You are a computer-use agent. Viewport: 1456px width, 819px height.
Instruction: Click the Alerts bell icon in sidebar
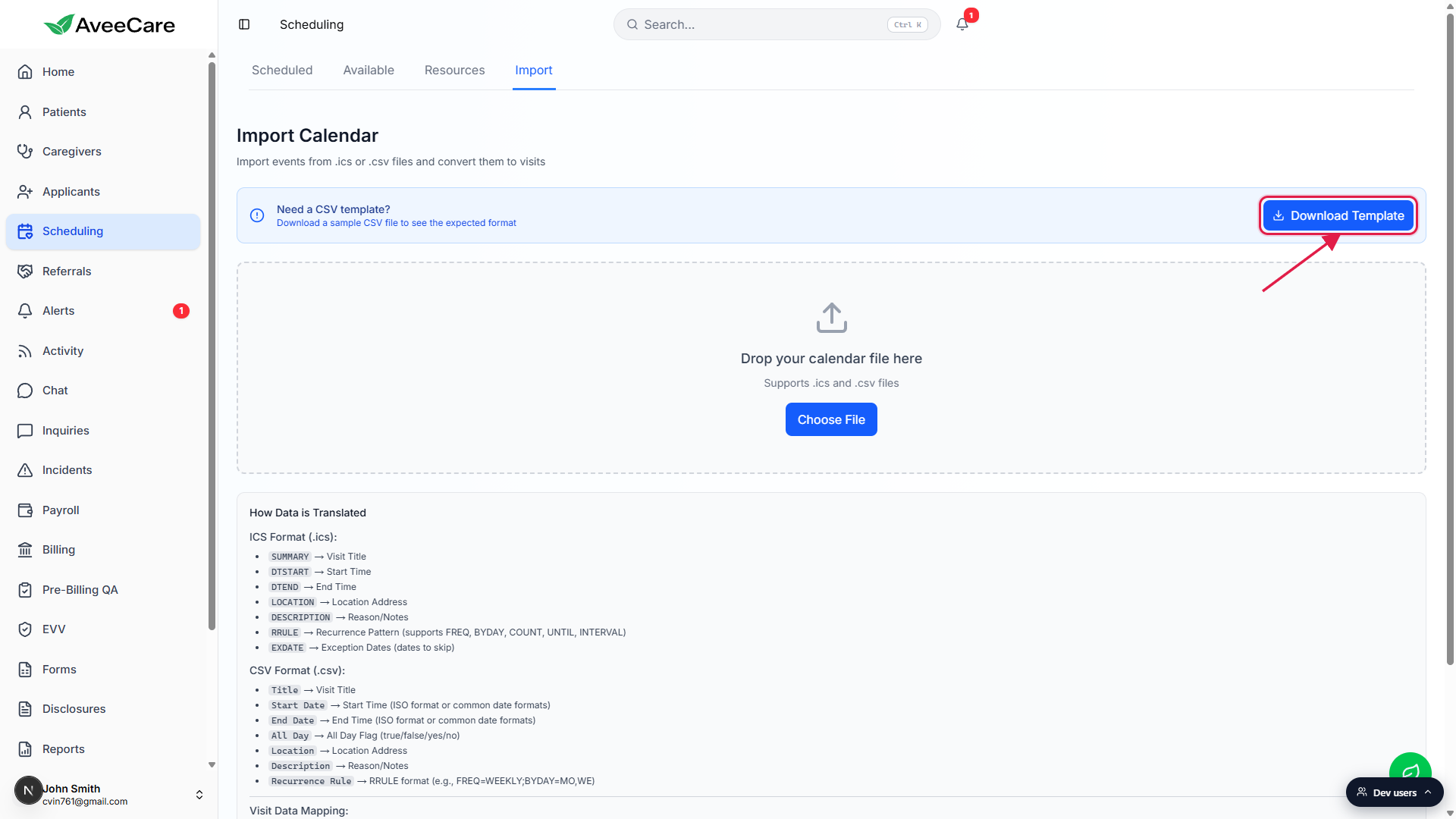click(25, 311)
